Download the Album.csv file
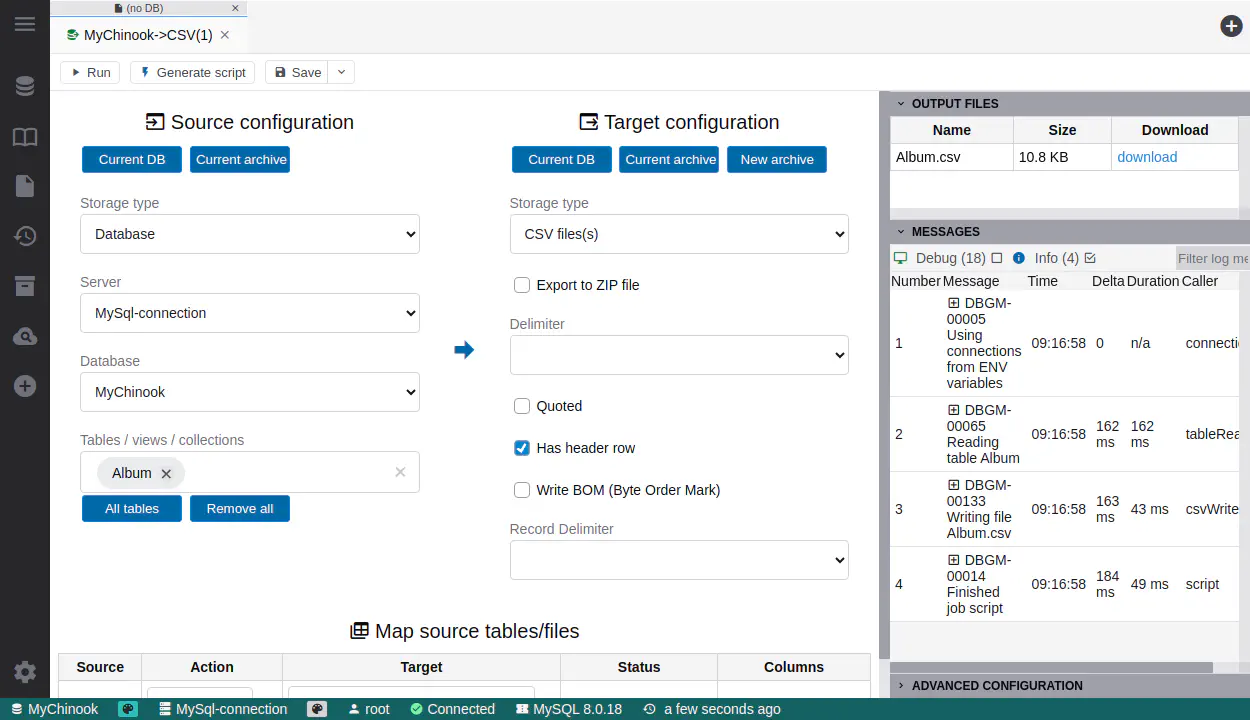Viewport: 1250px width, 720px height. pyautogui.click(x=1146, y=157)
